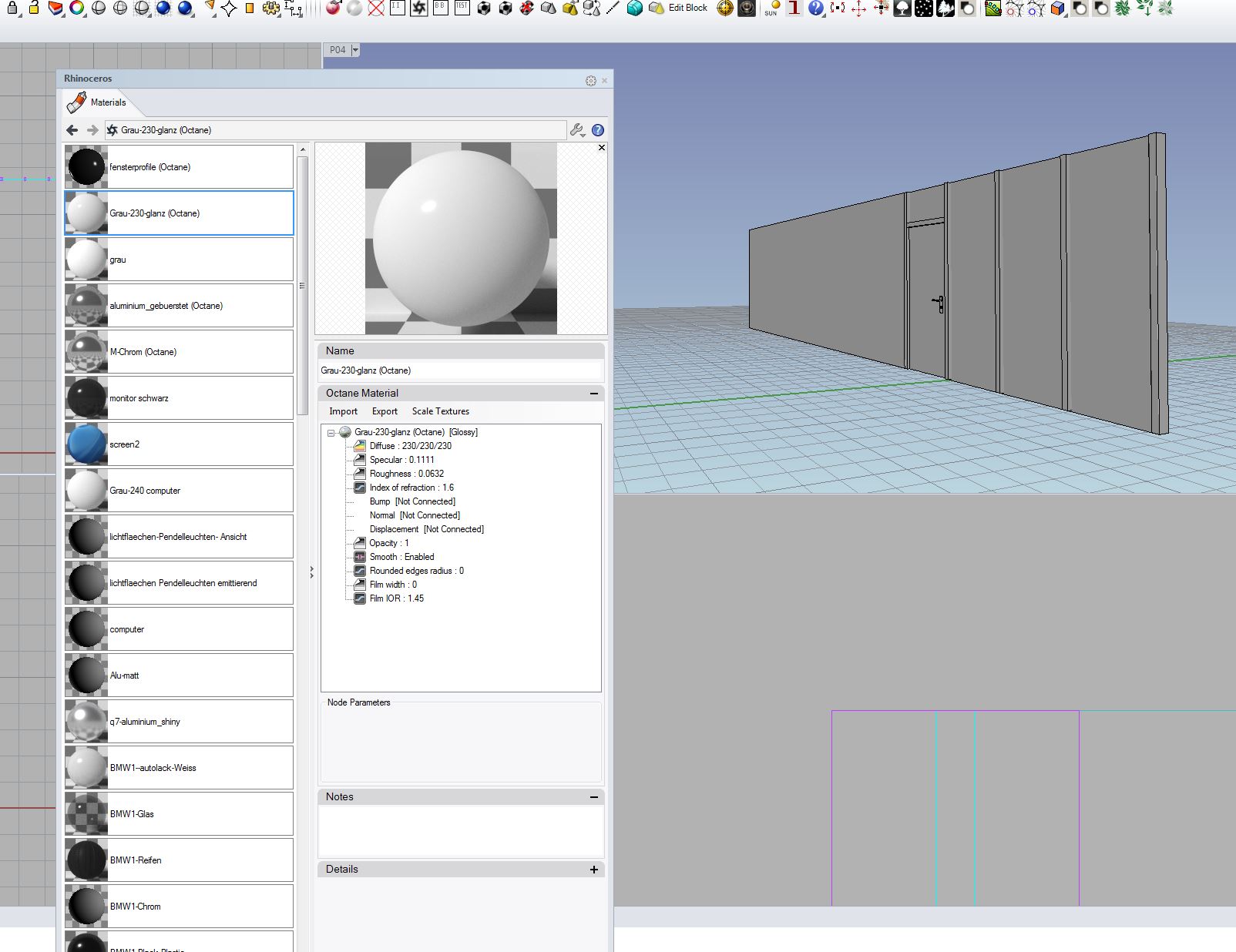Open the SUN settings icon
Viewport: 1236px width, 952px height.
coord(771,8)
